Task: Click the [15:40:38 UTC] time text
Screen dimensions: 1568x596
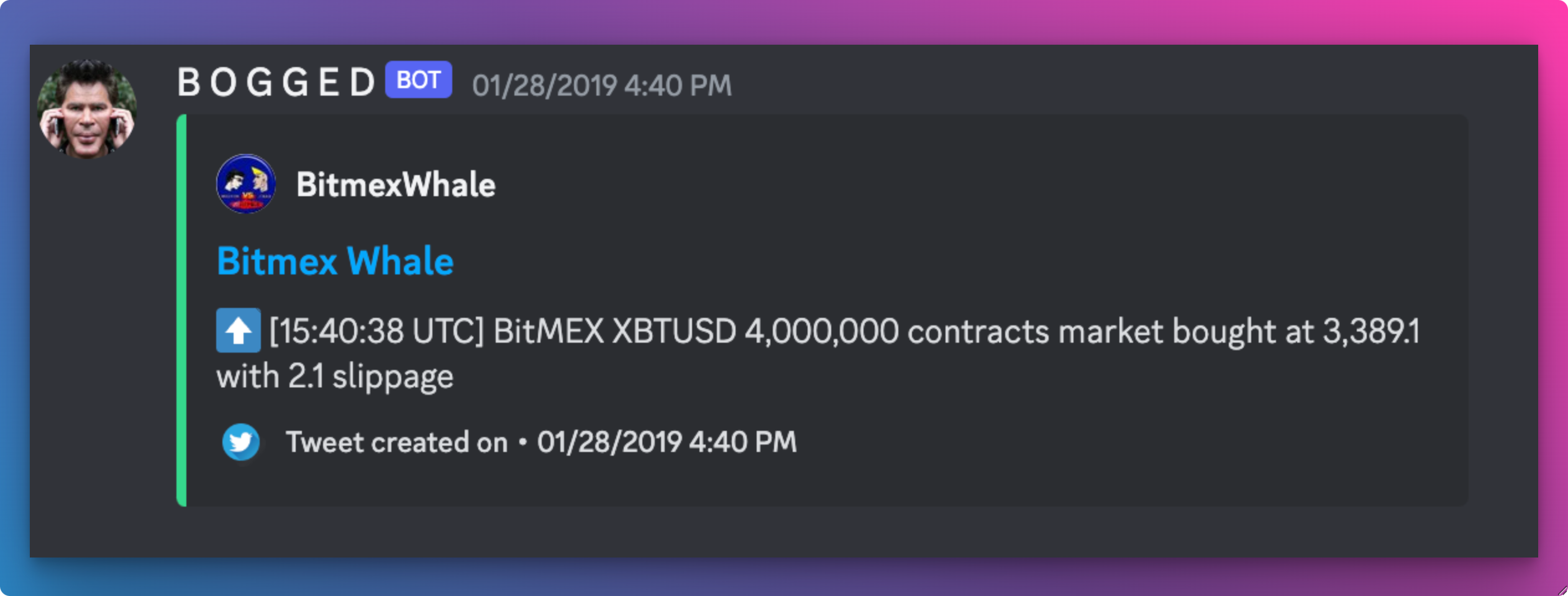Action: point(376,331)
